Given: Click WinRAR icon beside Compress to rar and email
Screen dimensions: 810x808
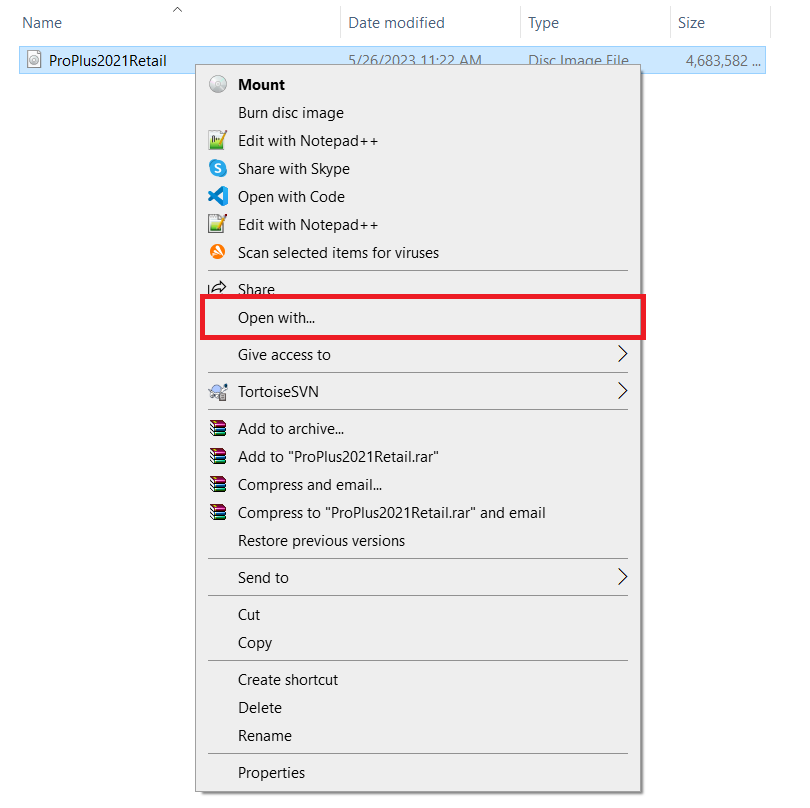Looking at the screenshot, I should [x=218, y=512].
